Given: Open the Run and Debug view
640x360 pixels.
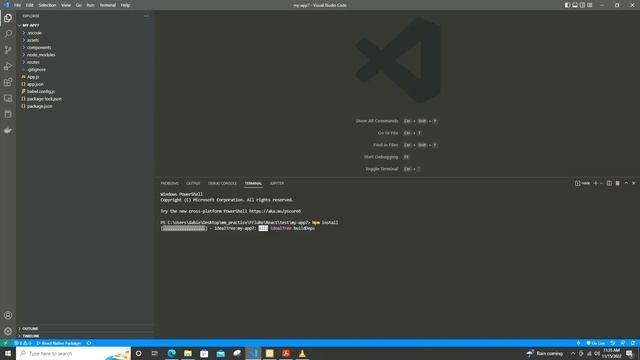Looking at the screenshot, I should pos(8,66).
